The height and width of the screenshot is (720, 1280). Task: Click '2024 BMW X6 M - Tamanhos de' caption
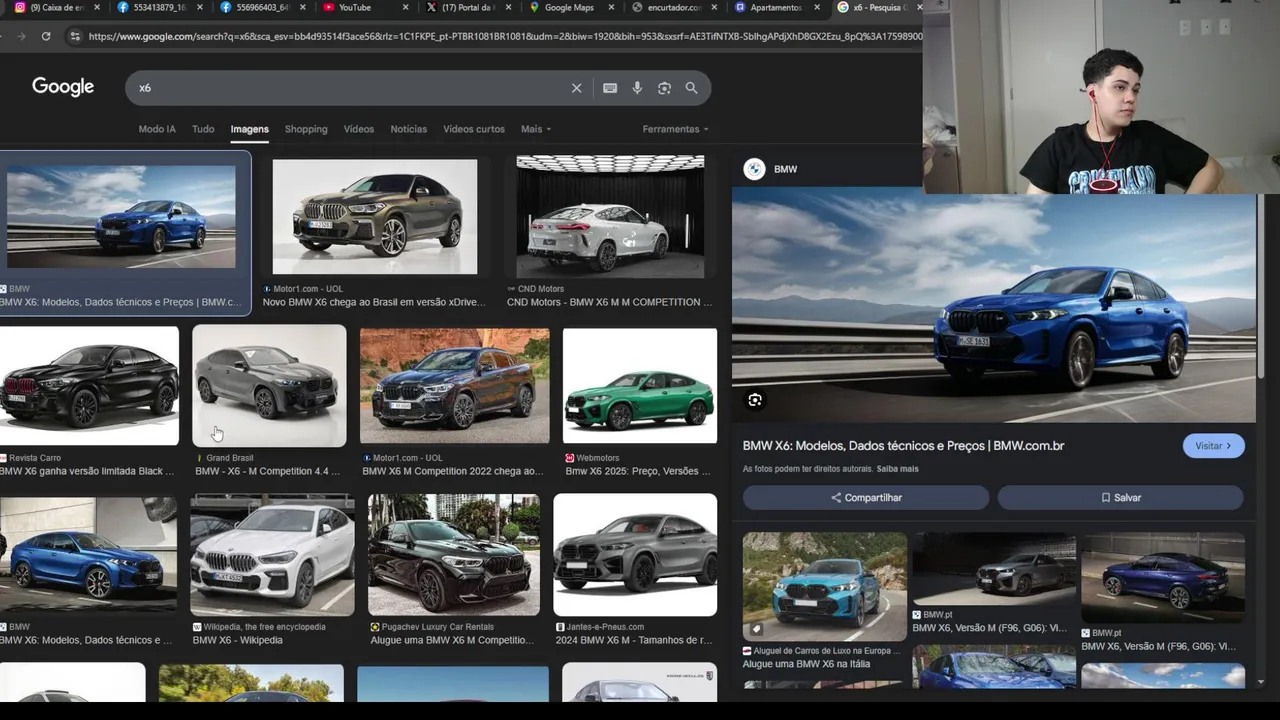pyautogui.click(x=634, y=640)
